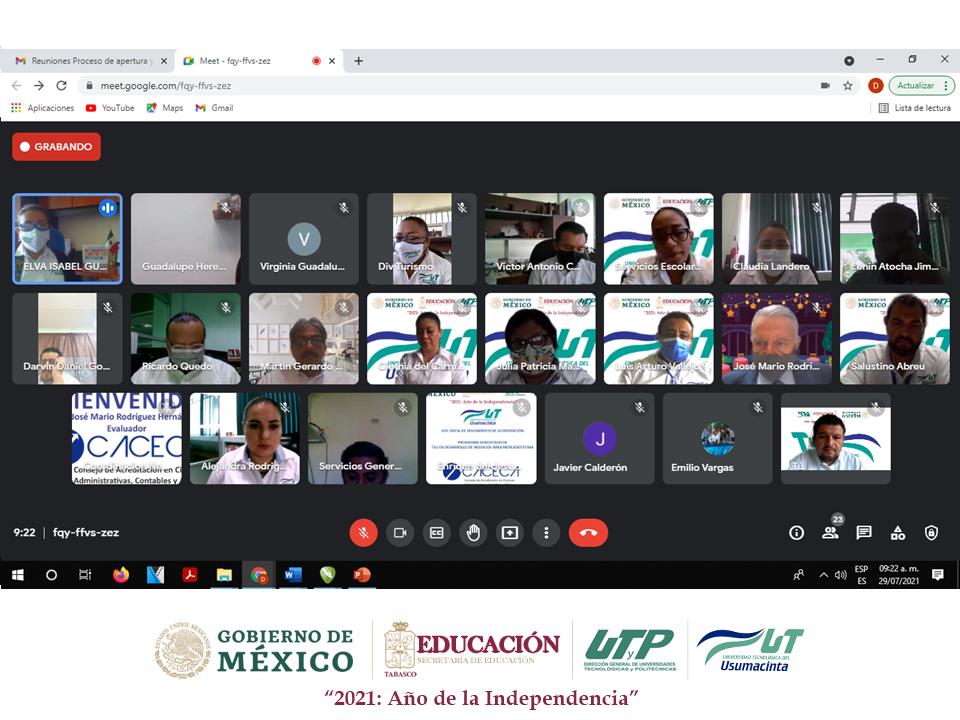Open the chat panel
This screenshot has width=960, height=720.
pyautogui.click(x=864, y=533)
